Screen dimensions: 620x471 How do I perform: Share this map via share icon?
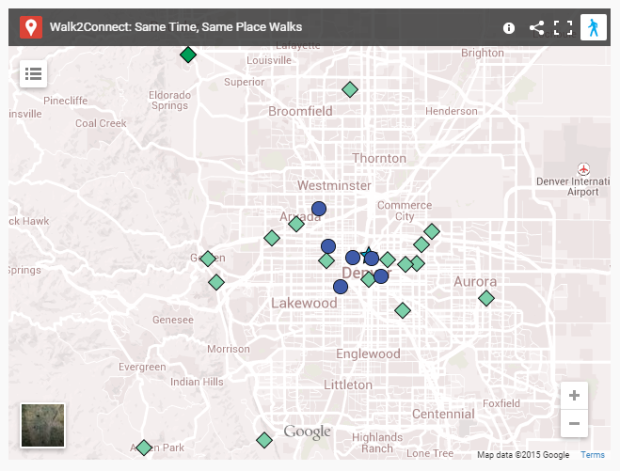click(537, 28)
